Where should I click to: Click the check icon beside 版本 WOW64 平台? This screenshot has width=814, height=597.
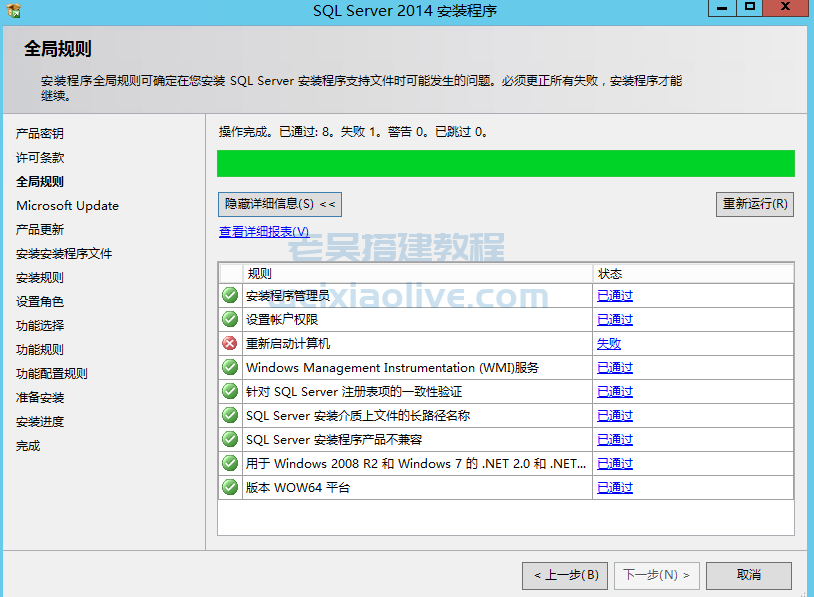pyautogui.click(x=230, y=487)
